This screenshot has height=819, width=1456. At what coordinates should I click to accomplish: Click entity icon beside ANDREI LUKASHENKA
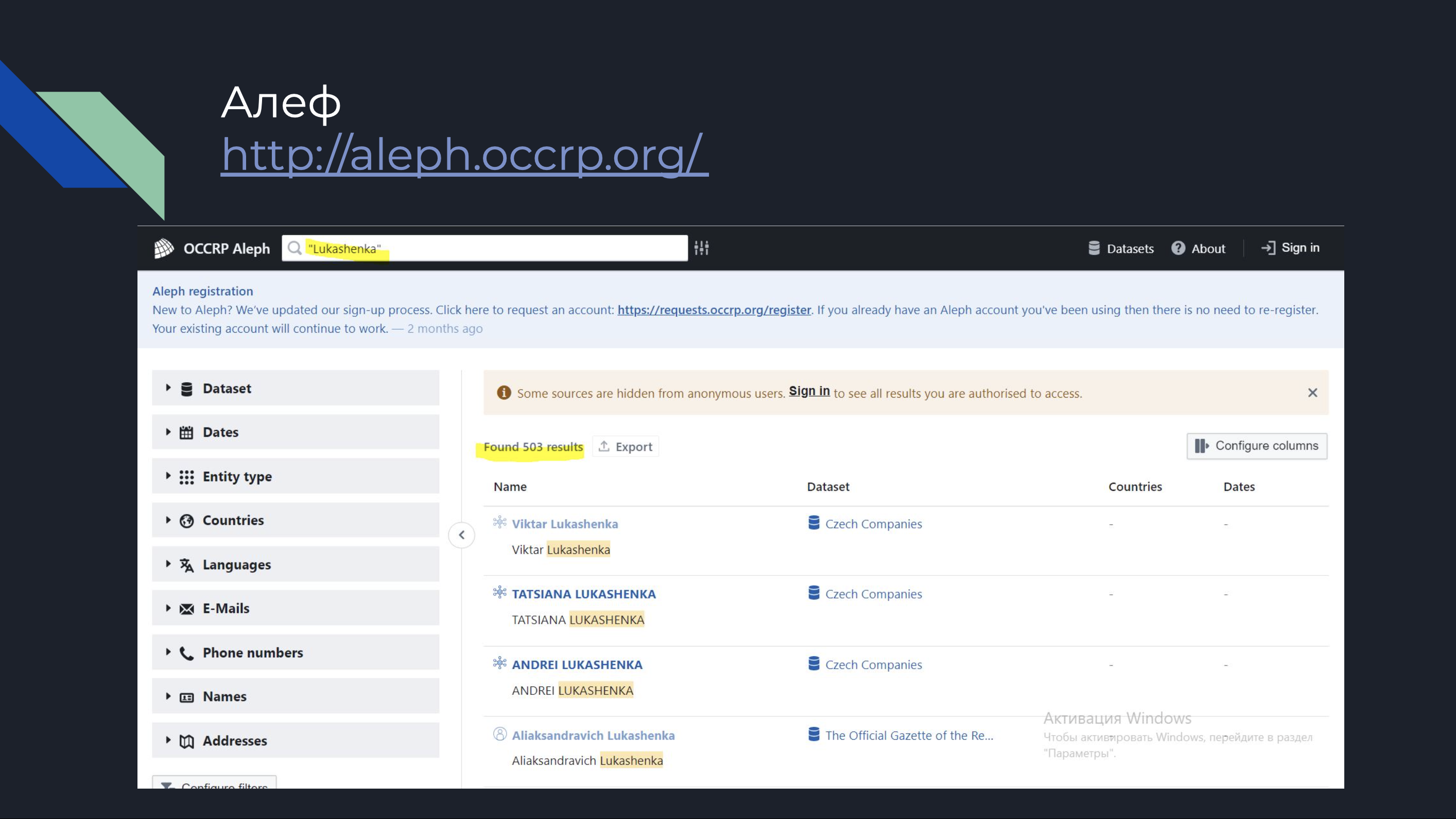click(499, 663)
